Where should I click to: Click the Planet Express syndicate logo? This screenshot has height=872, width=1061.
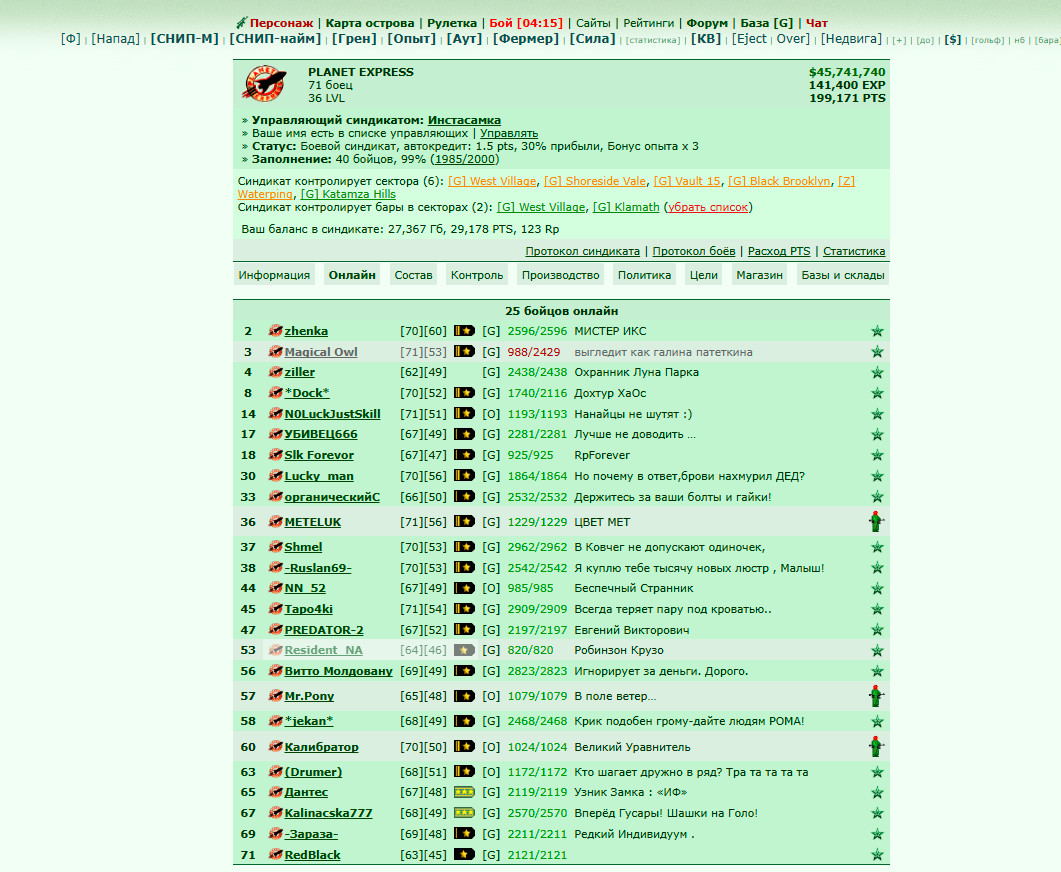point(265,84)
